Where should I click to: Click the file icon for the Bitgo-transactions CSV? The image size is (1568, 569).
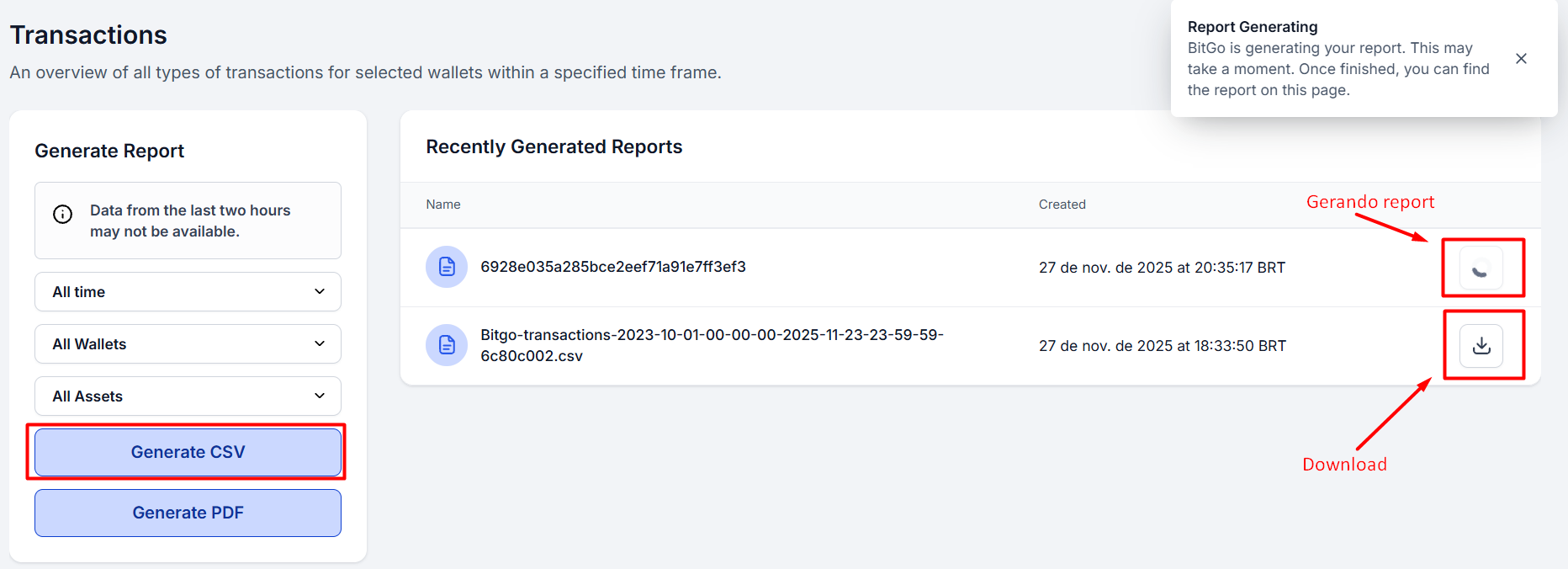tap(447, 345)
